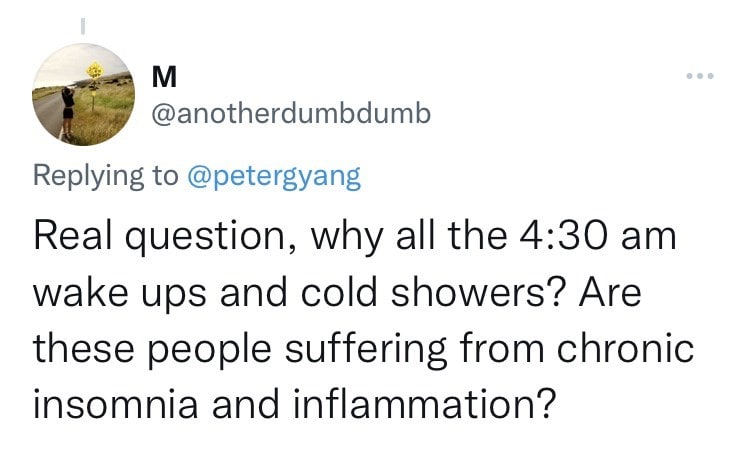Open the @petergyang mention link
This screenshot has width=750, height=469.
(x=274, y=176)
